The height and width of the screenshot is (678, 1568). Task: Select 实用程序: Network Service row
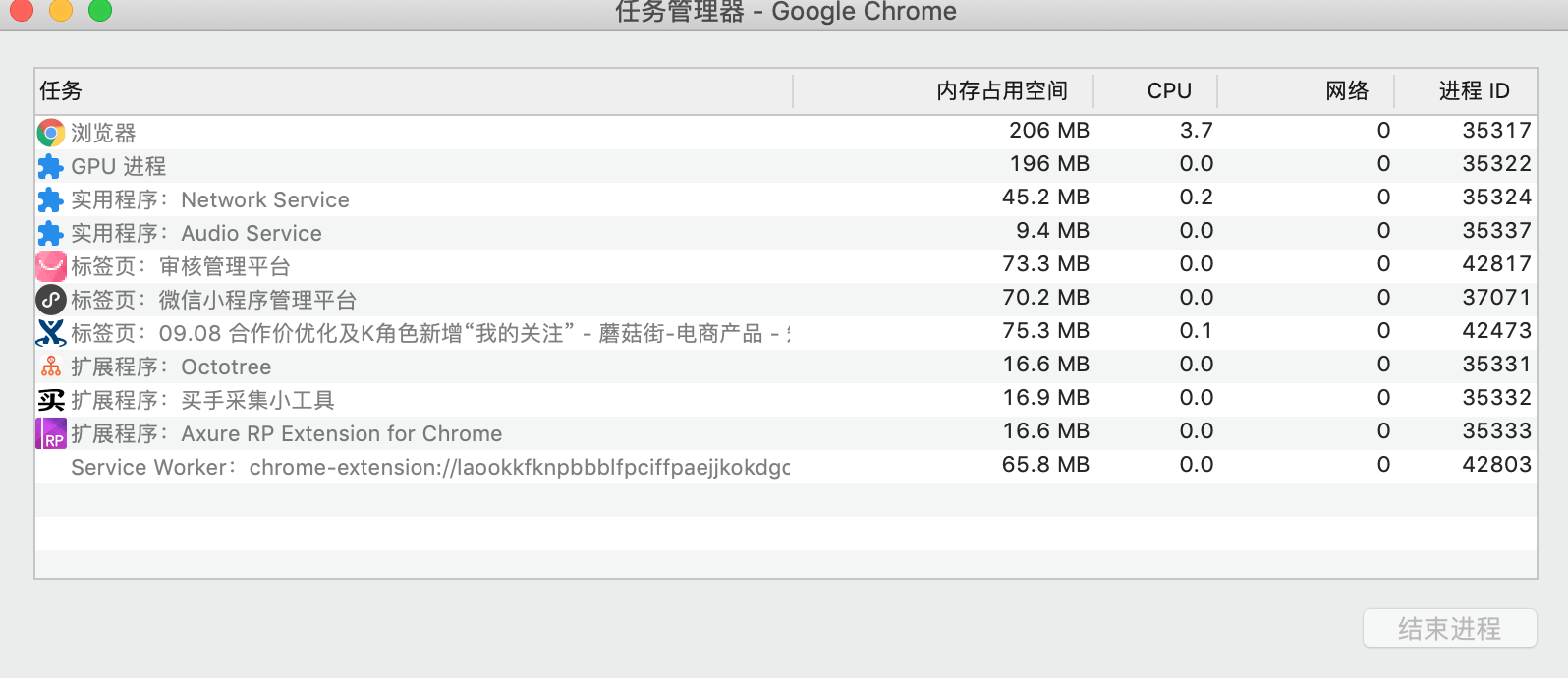point(786,198)
